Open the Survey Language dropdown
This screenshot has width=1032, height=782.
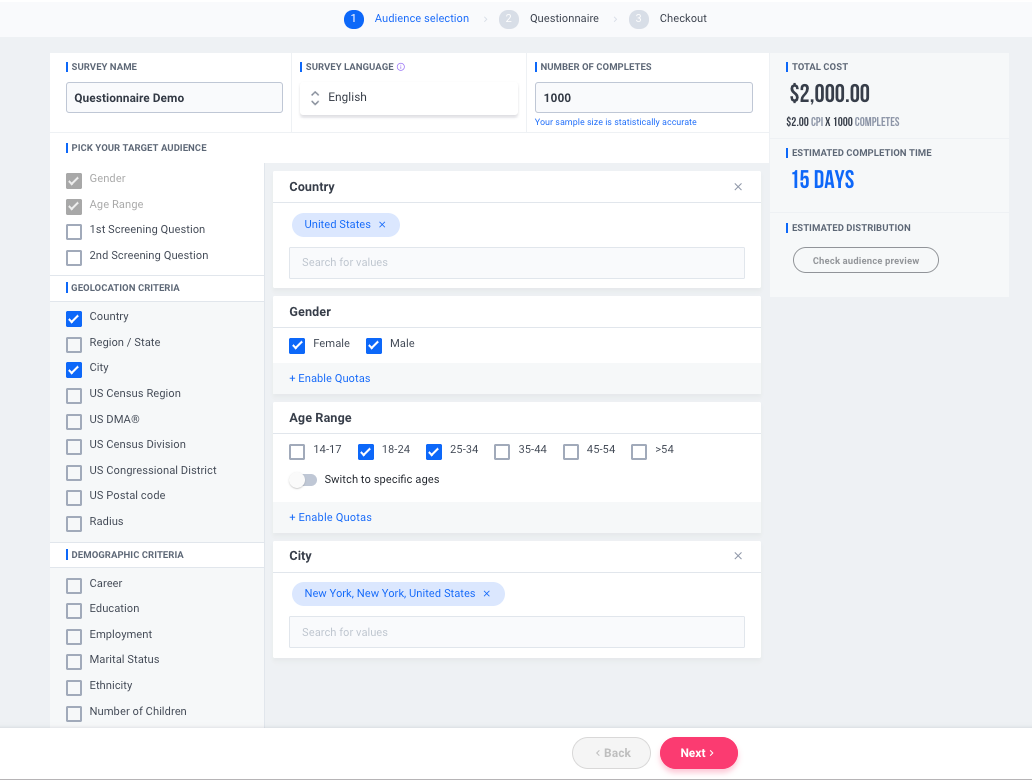pos(409,98)
